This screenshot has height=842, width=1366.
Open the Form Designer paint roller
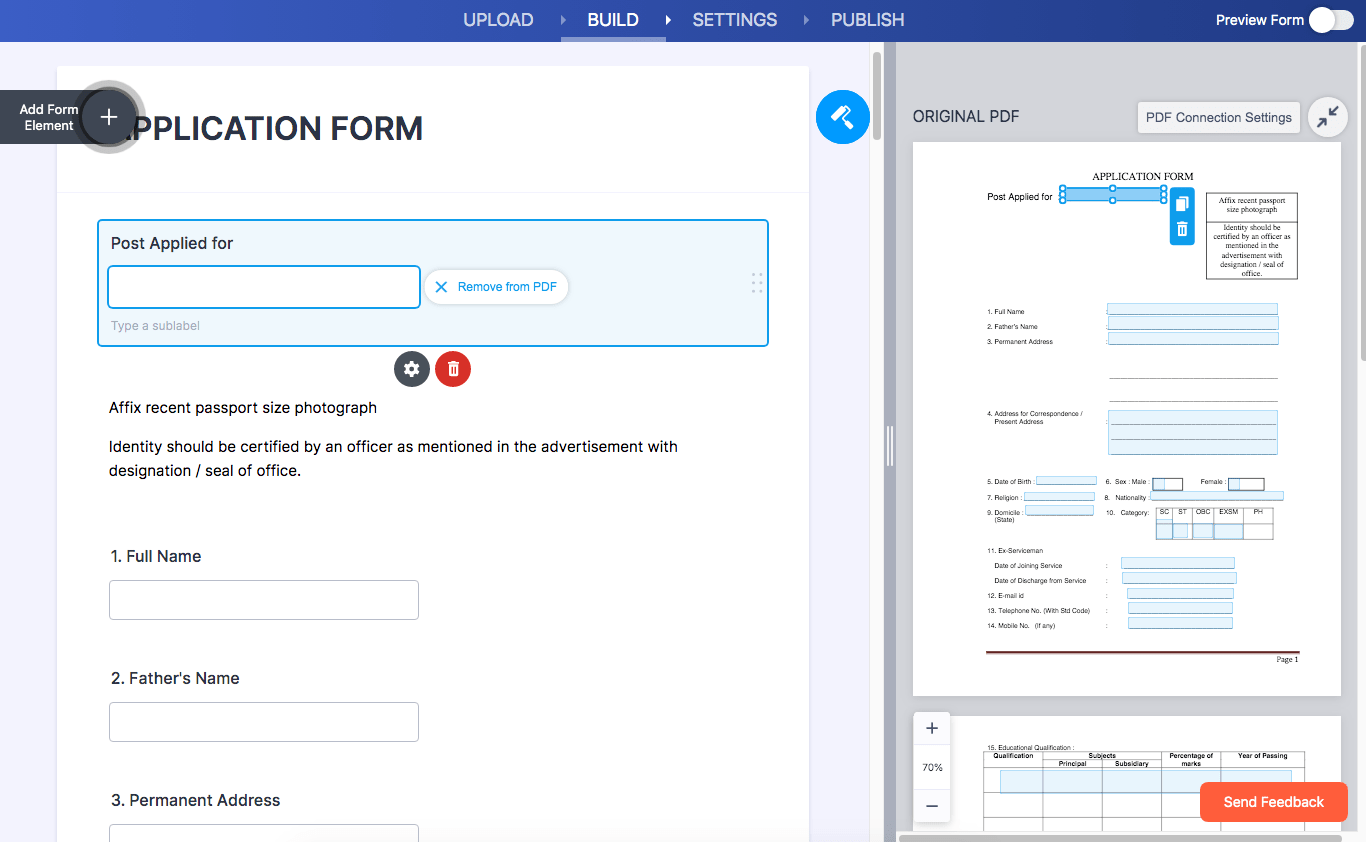coord(842,117)
